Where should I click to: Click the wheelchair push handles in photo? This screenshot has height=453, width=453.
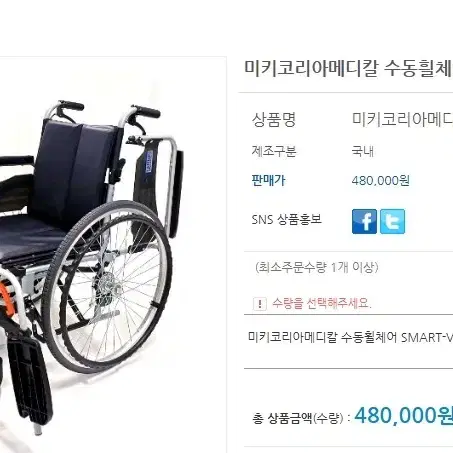[x=107, y=110]
